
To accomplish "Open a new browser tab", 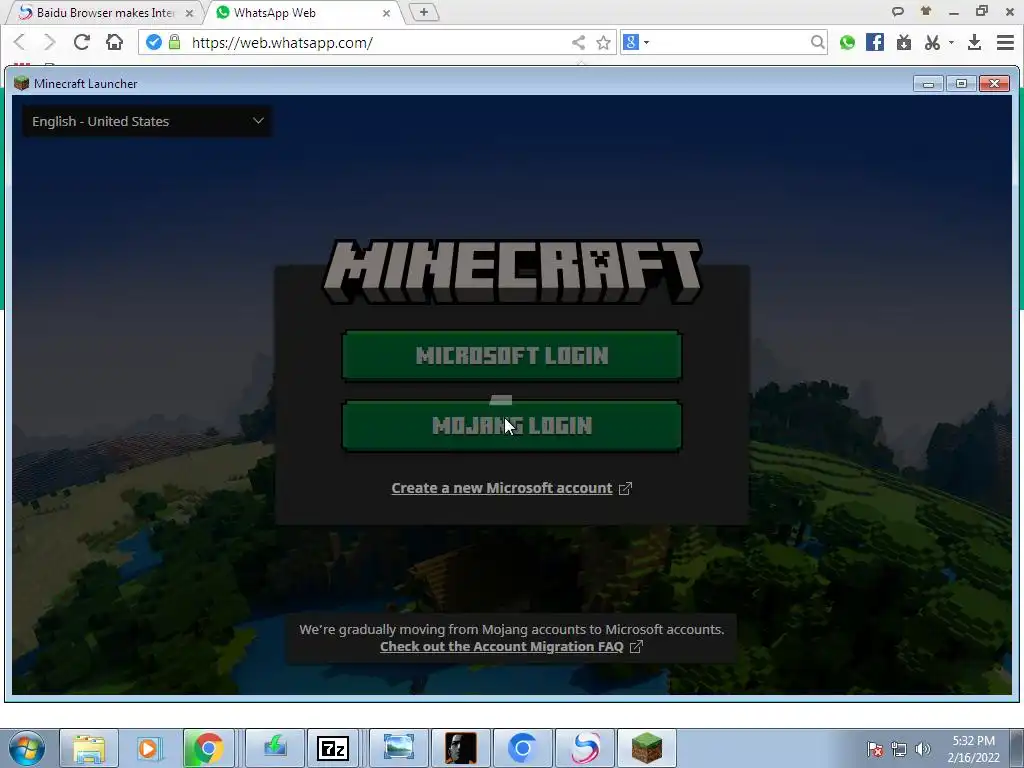I will point(424,12).
